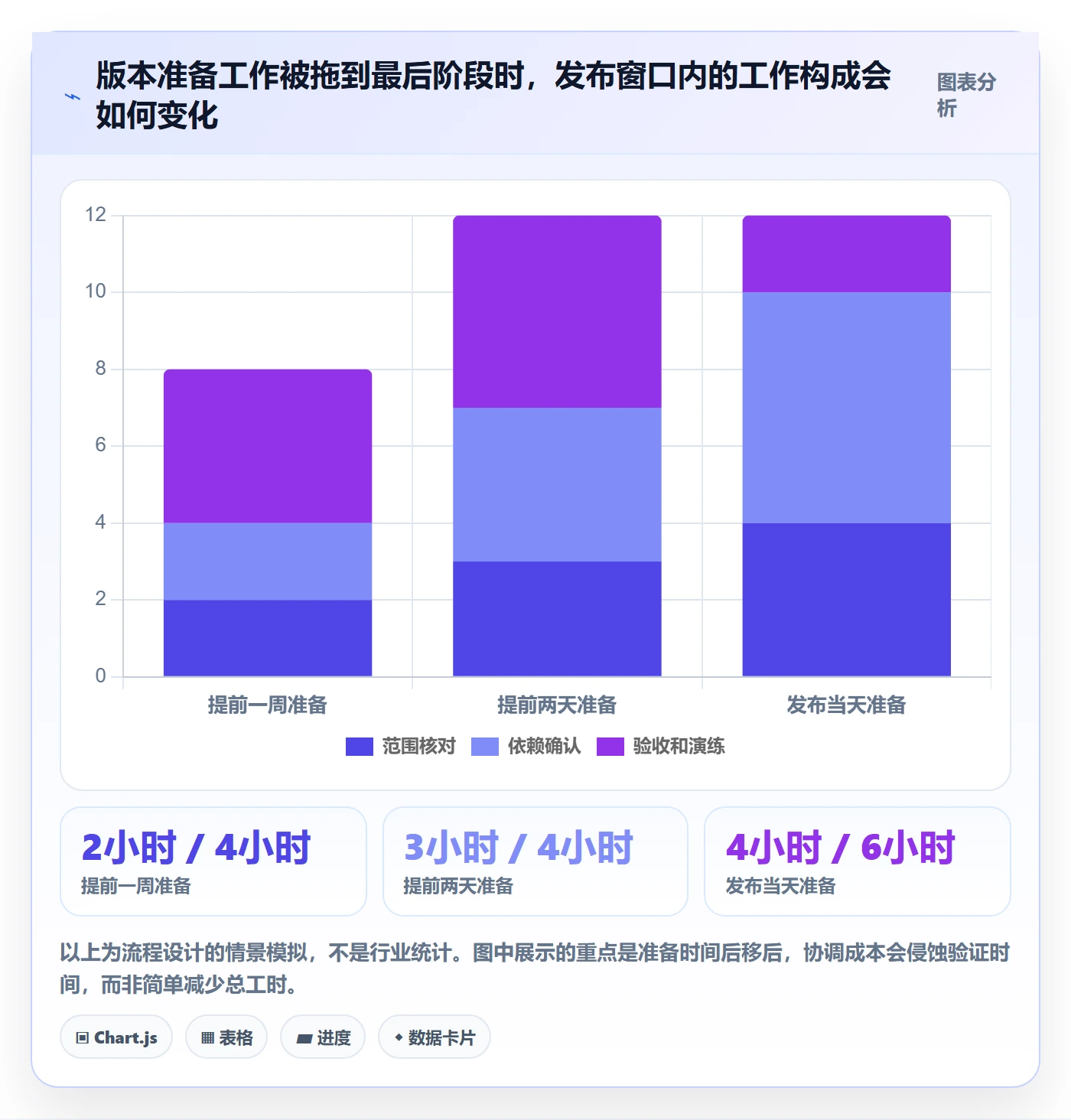Screen dimensions: 1071x1120
Task: Click the y-axis tick value 8
Action: (x=100, y=368)
